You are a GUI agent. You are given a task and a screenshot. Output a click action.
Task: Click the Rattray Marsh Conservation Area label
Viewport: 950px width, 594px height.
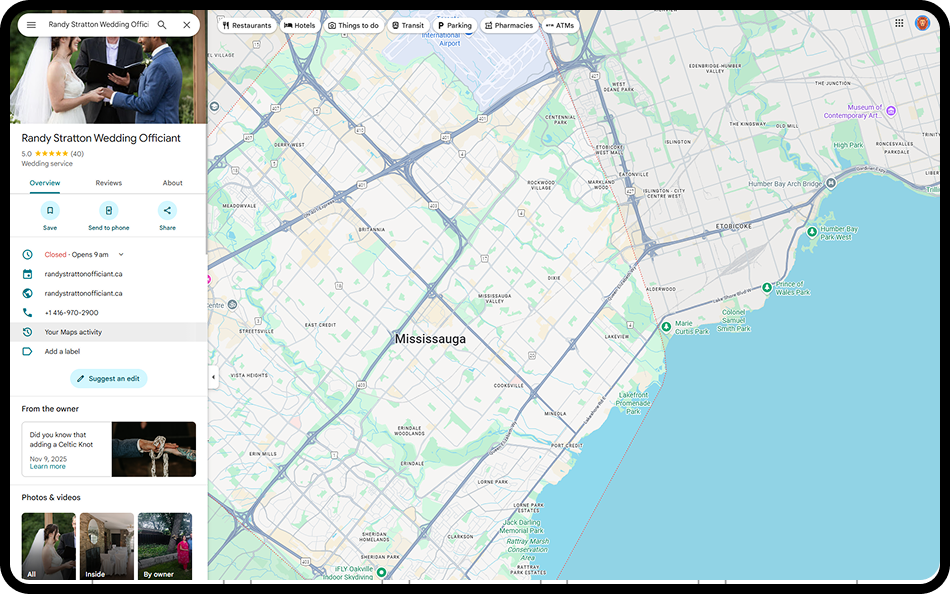point(528,549)
